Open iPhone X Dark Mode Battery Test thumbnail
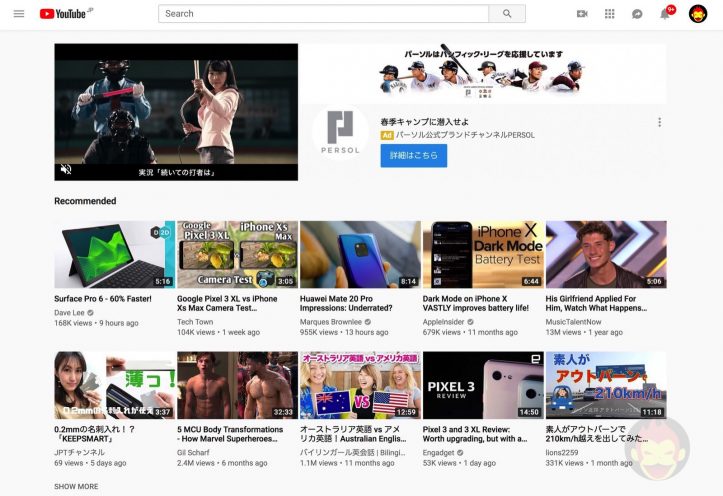 pyautogui.click(x=483, y=254)
